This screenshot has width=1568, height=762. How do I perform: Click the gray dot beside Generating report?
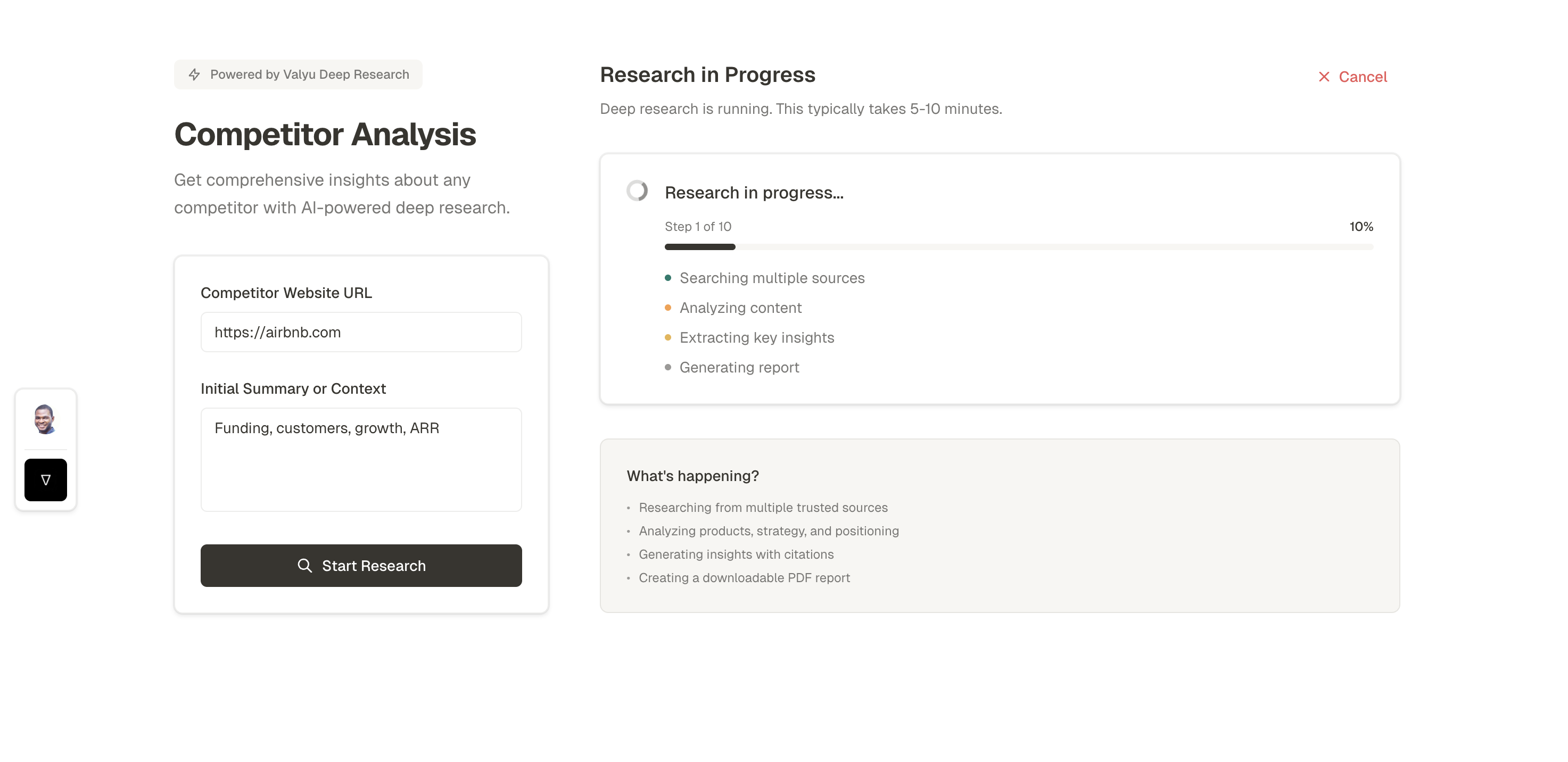click(x=668, y=368)
